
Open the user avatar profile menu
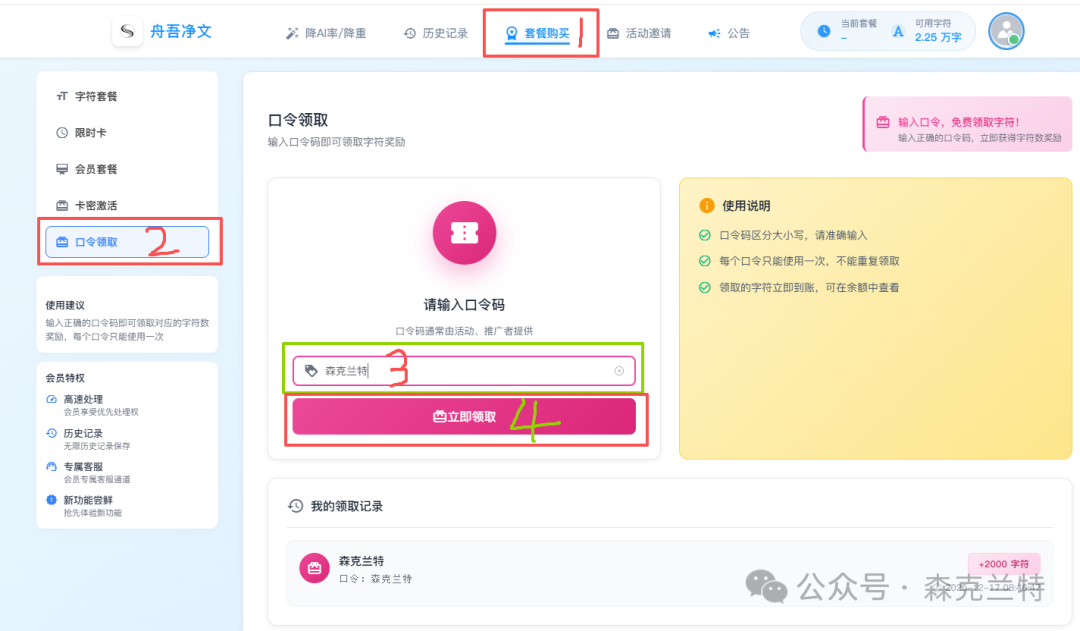point(1005,31)
